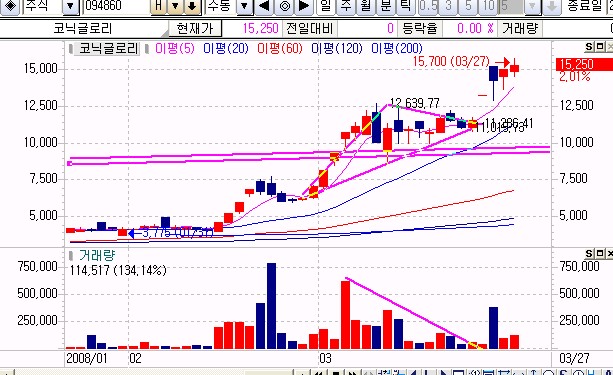Click the stock code field 094860
The image size is (613, 375).
point(117,6)
